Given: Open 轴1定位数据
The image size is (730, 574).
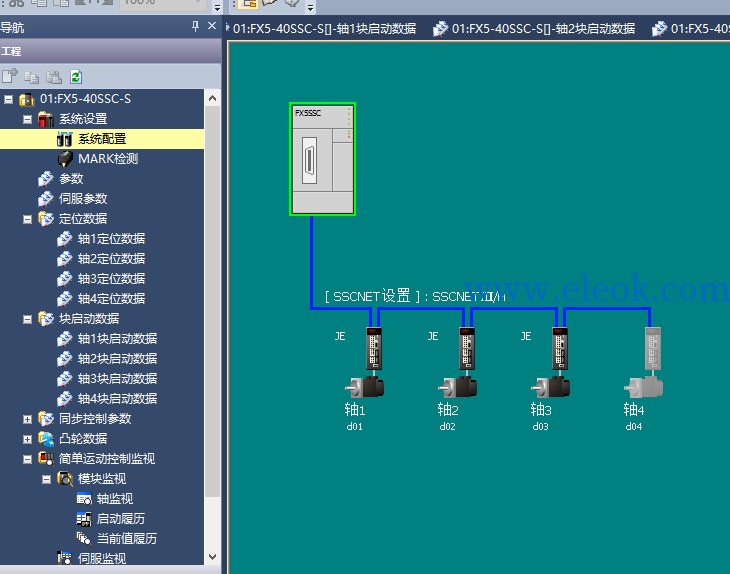Looking at the screenshot, I should (111, 239).
